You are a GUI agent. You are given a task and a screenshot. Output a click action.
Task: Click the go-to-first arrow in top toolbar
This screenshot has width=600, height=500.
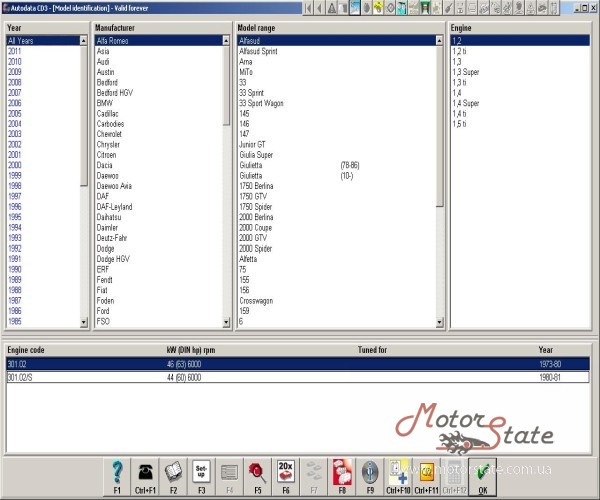click(308, 8)
